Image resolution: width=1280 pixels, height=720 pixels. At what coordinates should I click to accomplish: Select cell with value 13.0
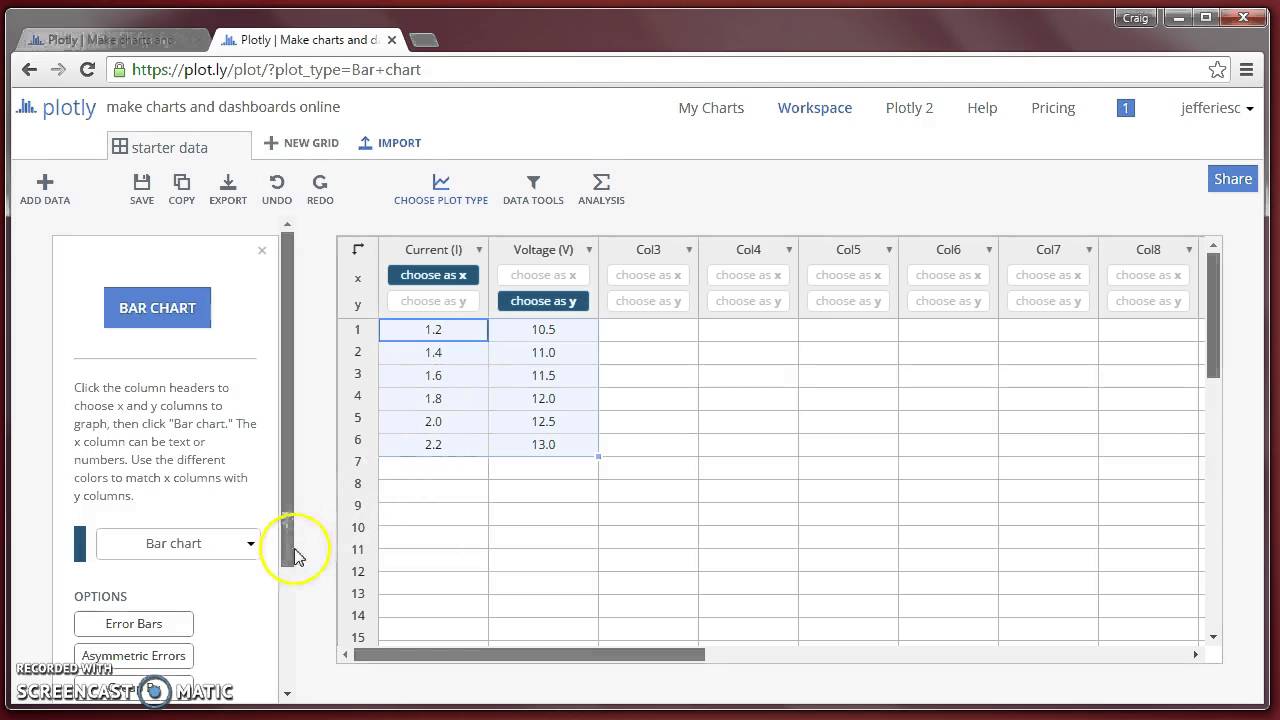tap(543, 444)
